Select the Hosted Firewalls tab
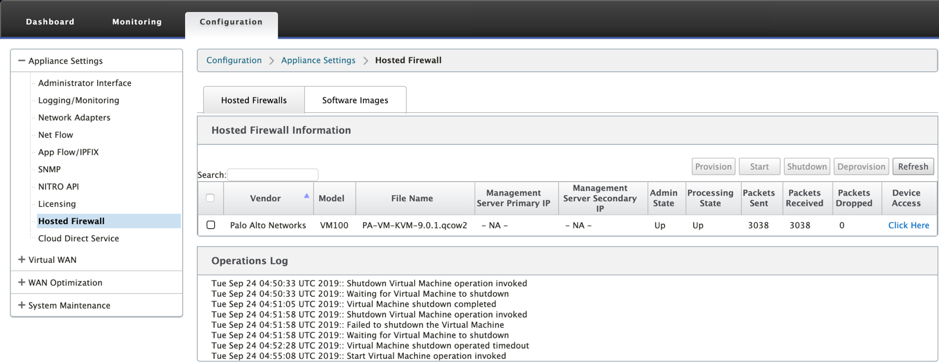939x362 pixels. pyautogui.click(x=254, y=100)
